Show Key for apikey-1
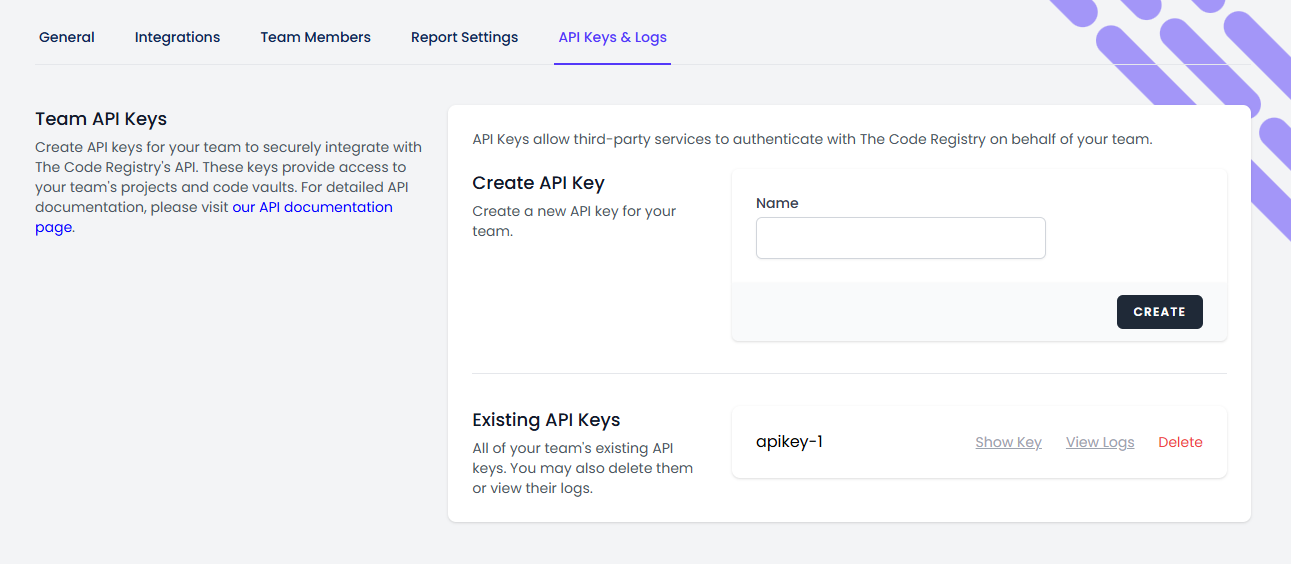The height and width of the screenshot is (564, 1291). pyautogui.click(x=1008, y=442)
